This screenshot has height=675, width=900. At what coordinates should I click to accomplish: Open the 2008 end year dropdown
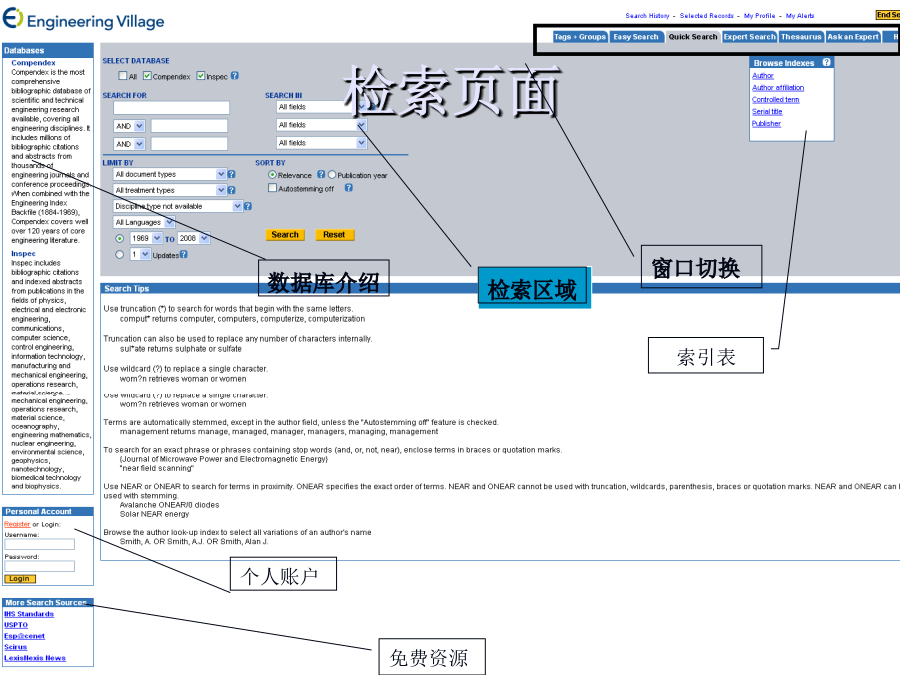193,238
